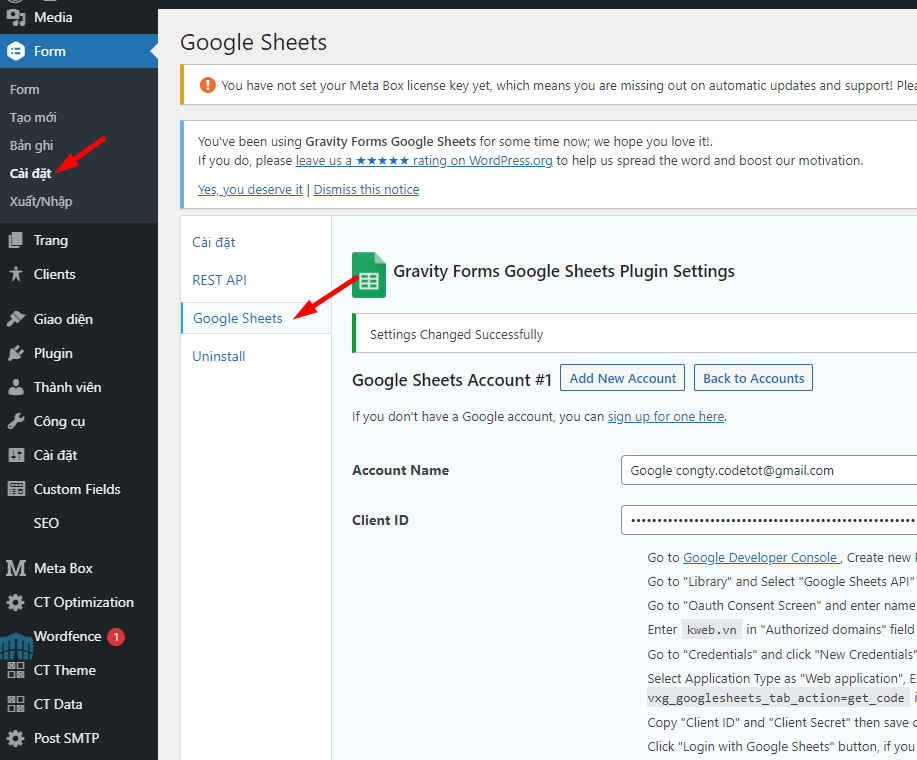Open the Clients menu label

pos(54,274)
